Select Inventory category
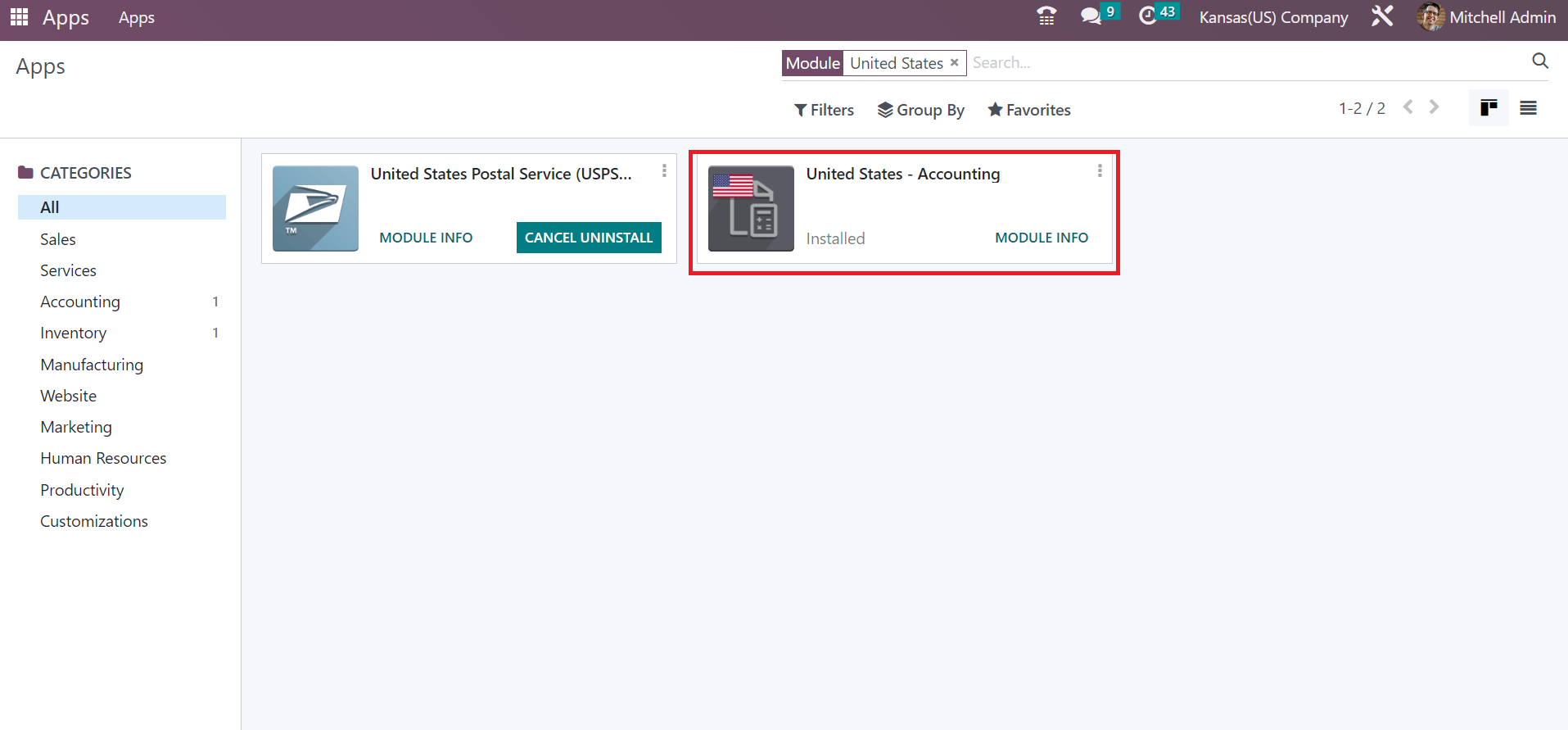1568x730 pixels. click(122, 333)
